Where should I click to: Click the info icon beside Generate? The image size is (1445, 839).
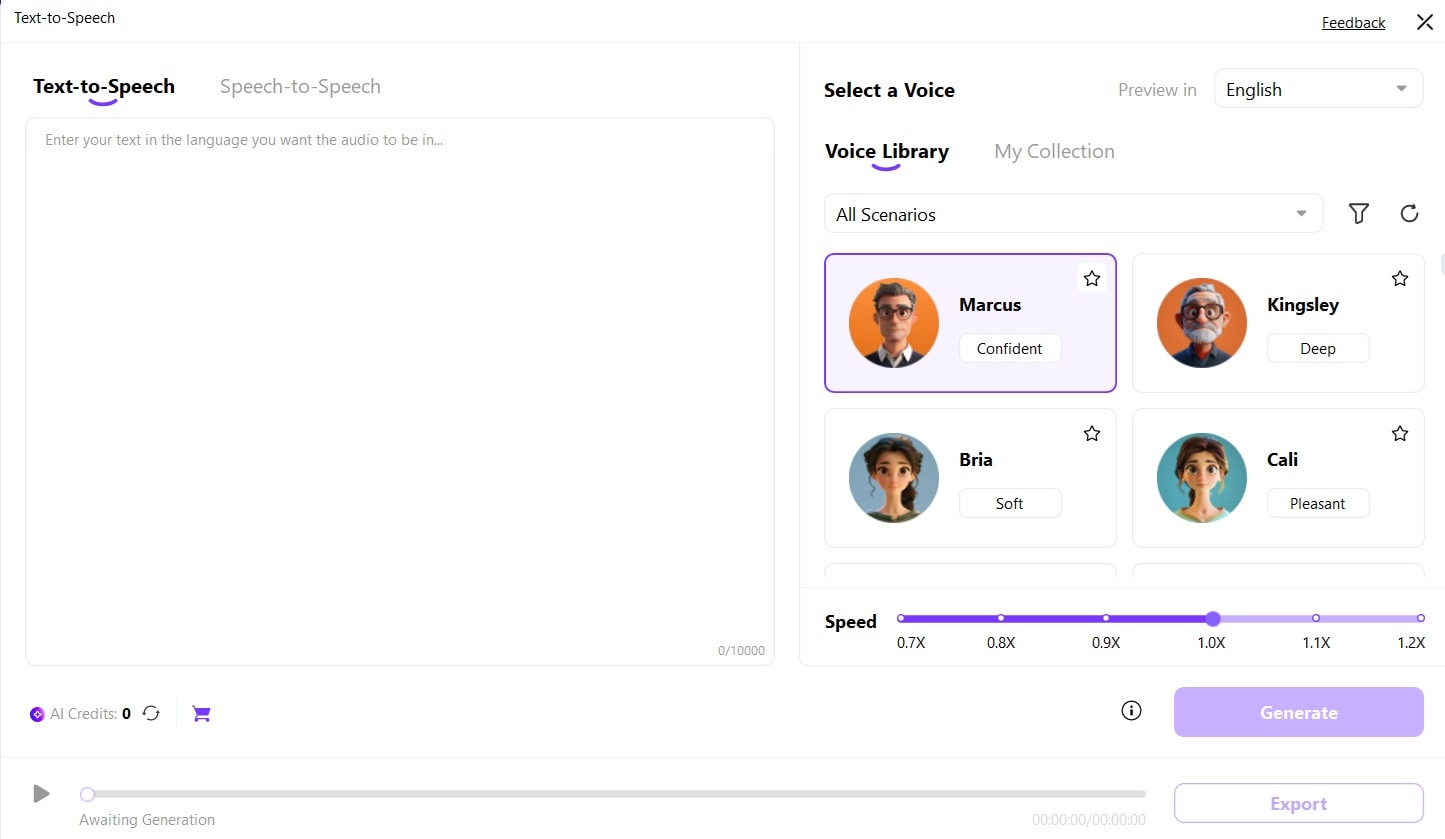[1131, 711]
